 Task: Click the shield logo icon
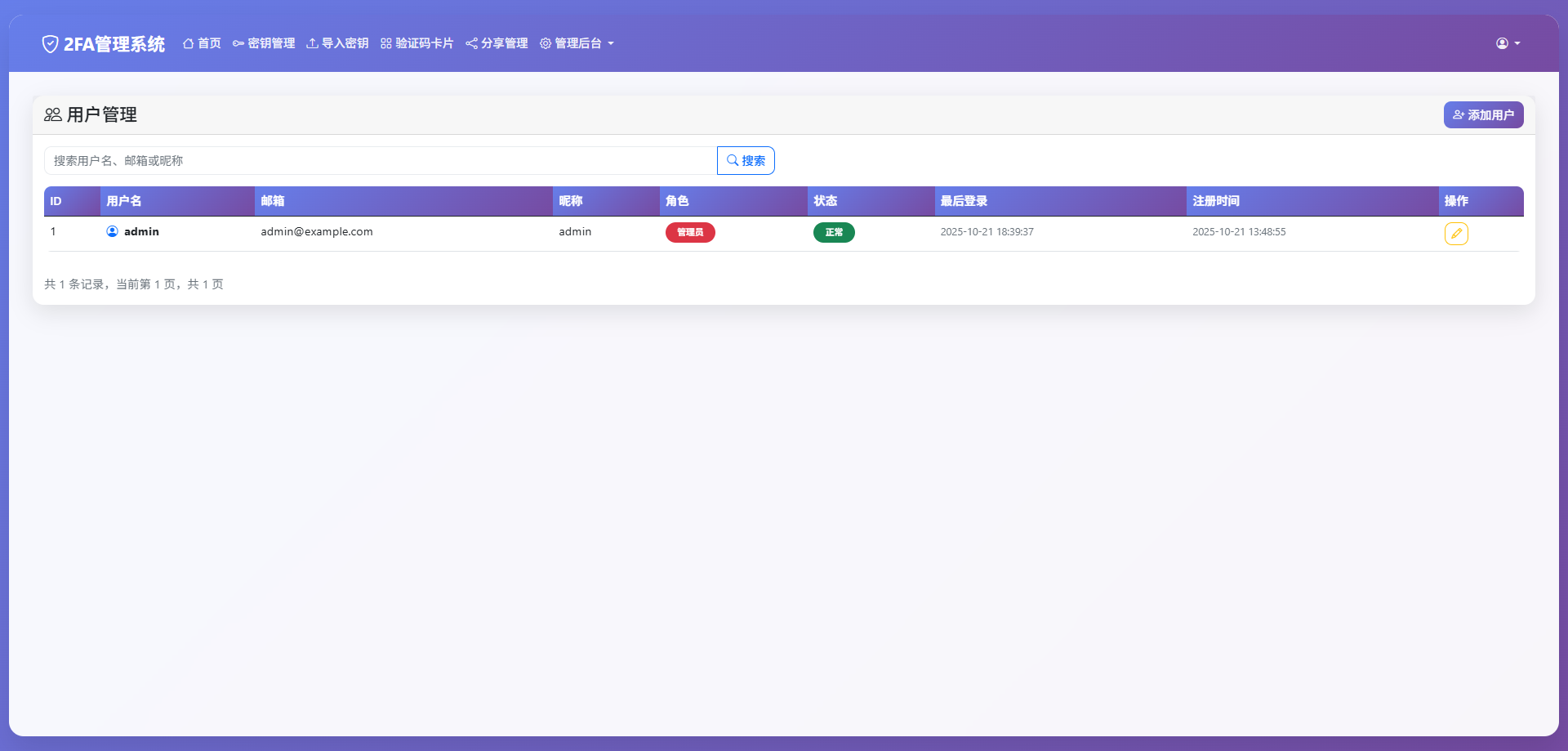coord(50,43)
